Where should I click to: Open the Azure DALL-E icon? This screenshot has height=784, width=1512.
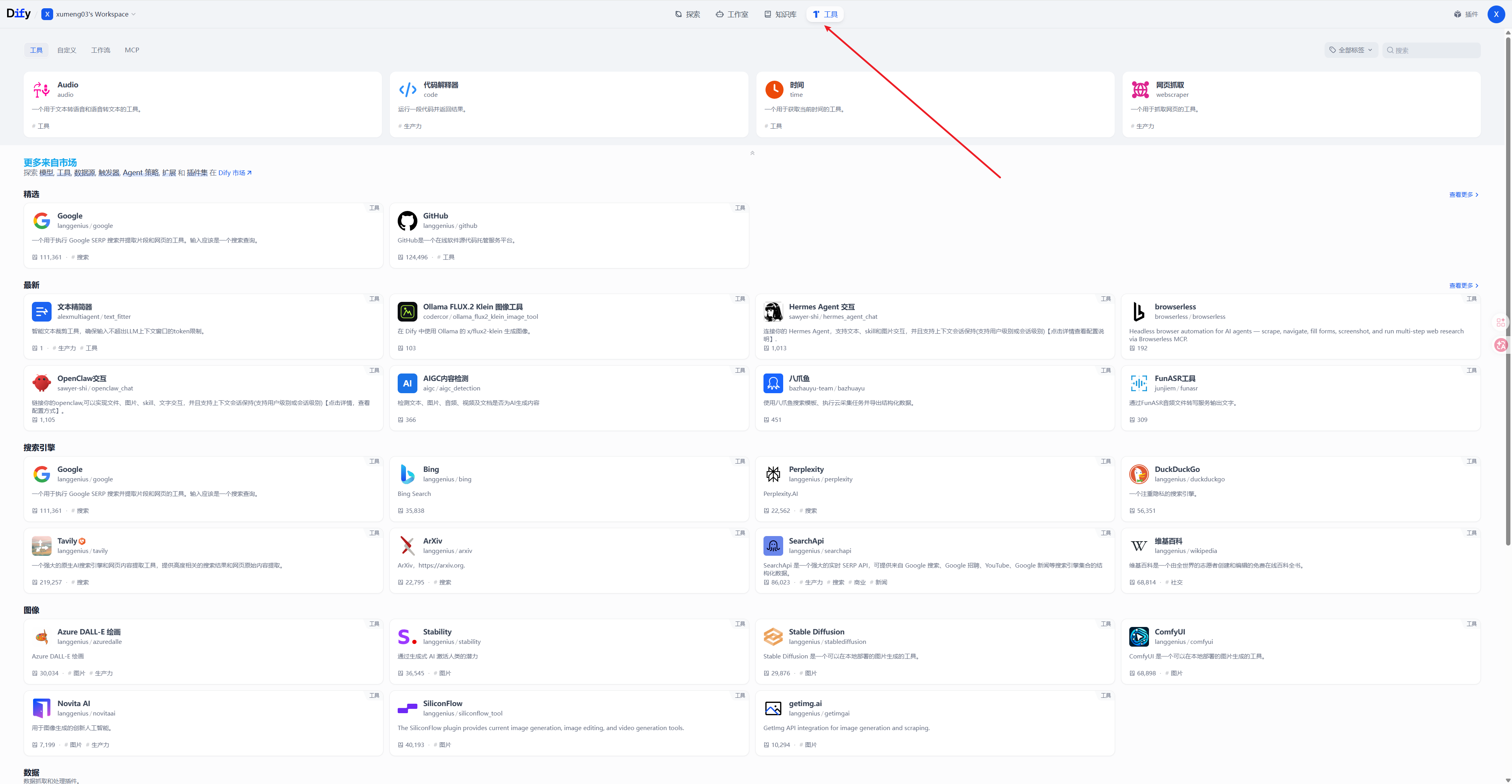(42, 637)
